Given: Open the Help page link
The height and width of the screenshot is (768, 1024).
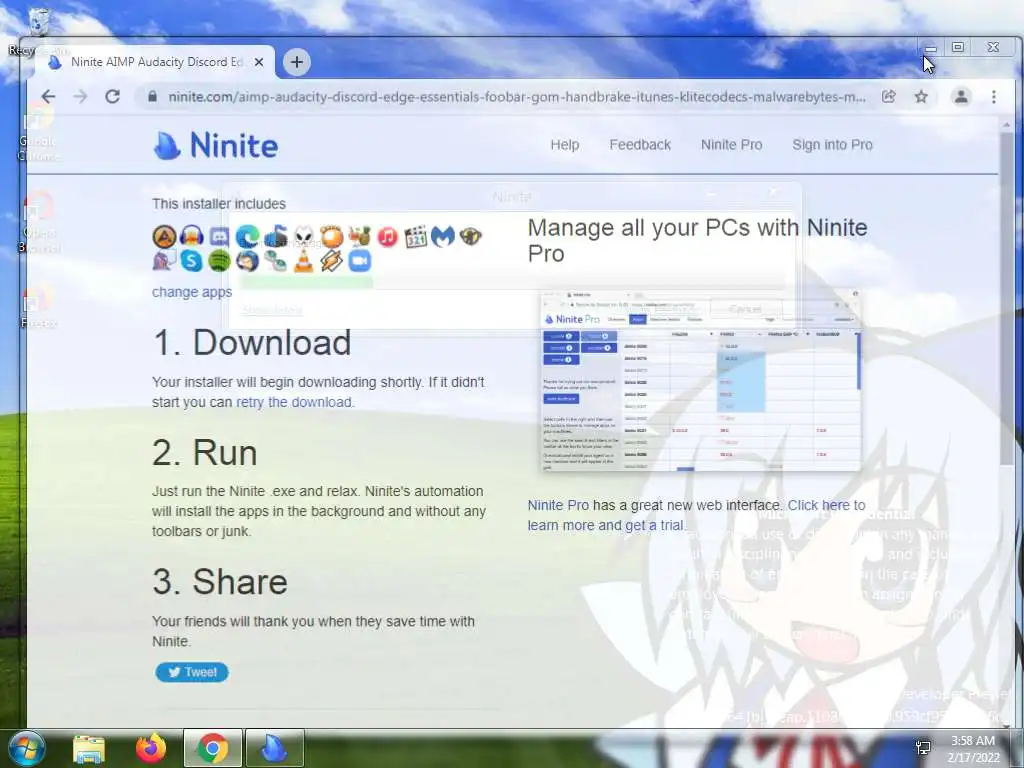Looking at the screenshot, I should (564, 145).
